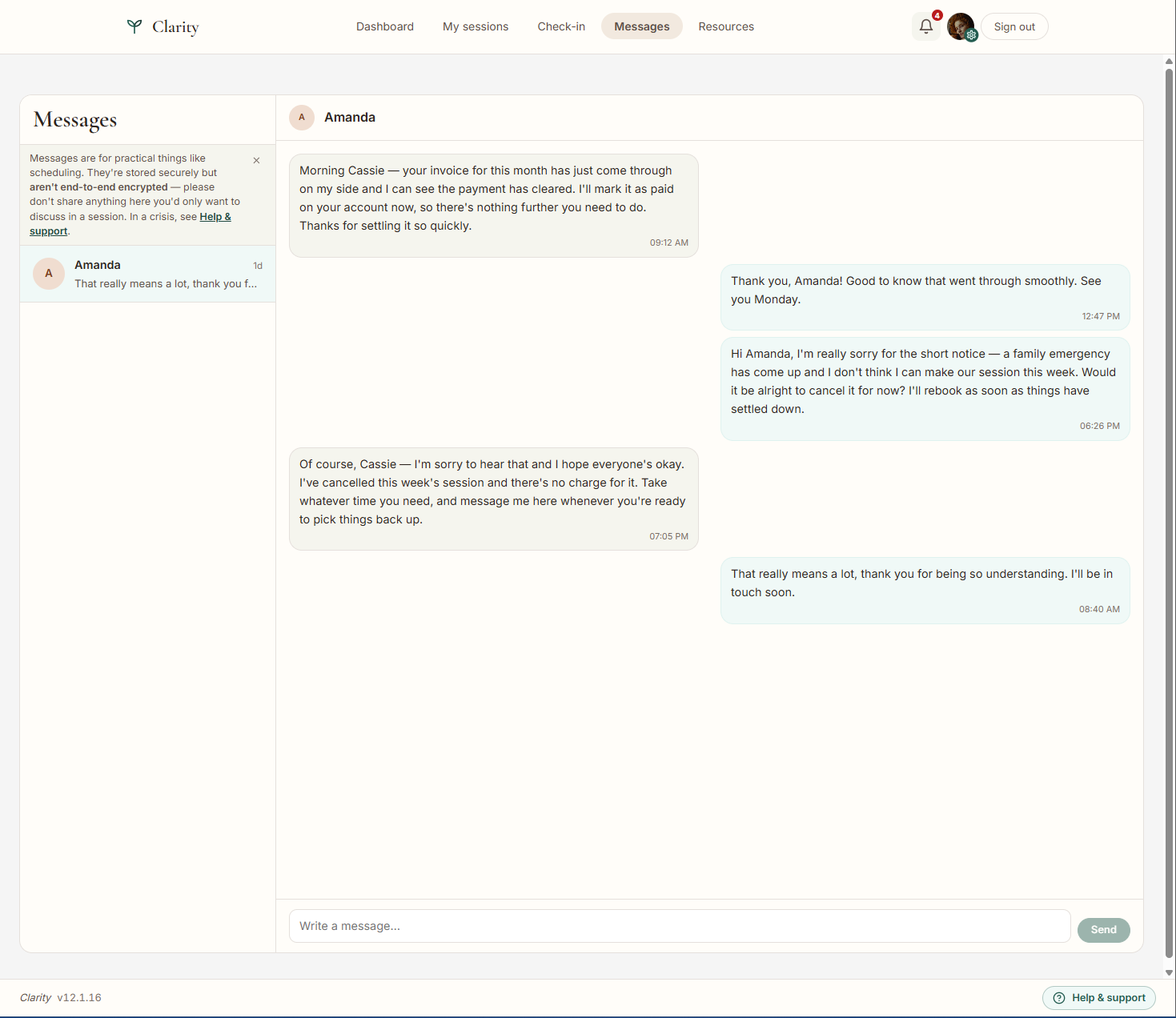
Task: Click the 'I'll be in touch soon' message
Action: point(925,591)
